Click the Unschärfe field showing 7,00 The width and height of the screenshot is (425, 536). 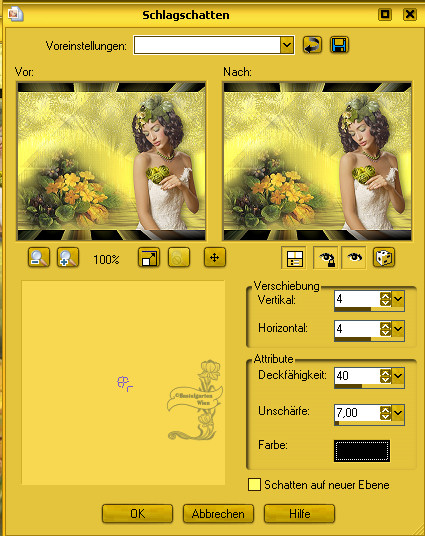pyautogui.click(x=357, y=413)
